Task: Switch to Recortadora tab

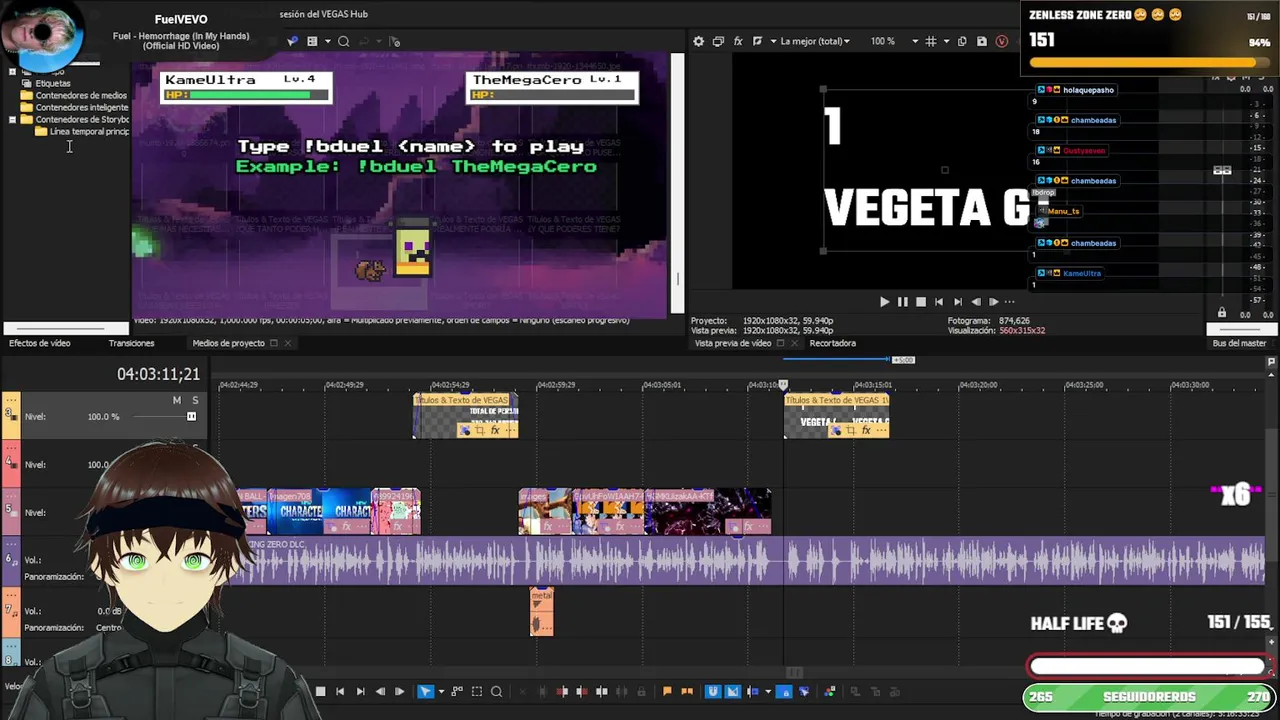Action: coord(832,343)
